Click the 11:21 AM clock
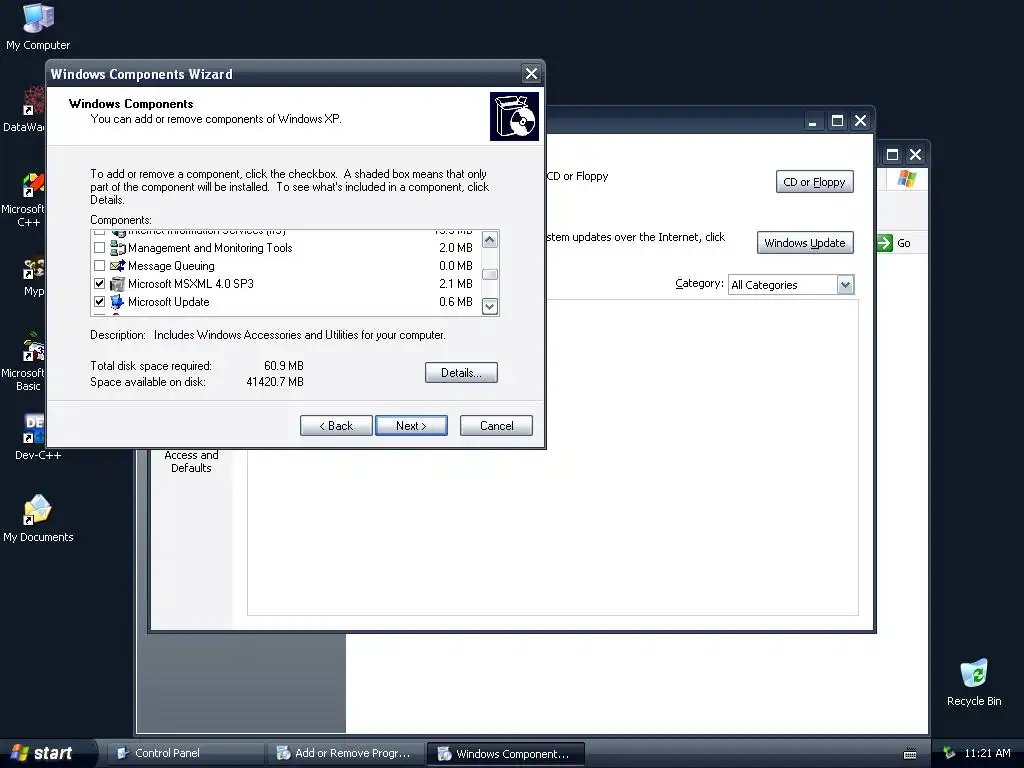 pyautogui.click(x=987, y=753)
